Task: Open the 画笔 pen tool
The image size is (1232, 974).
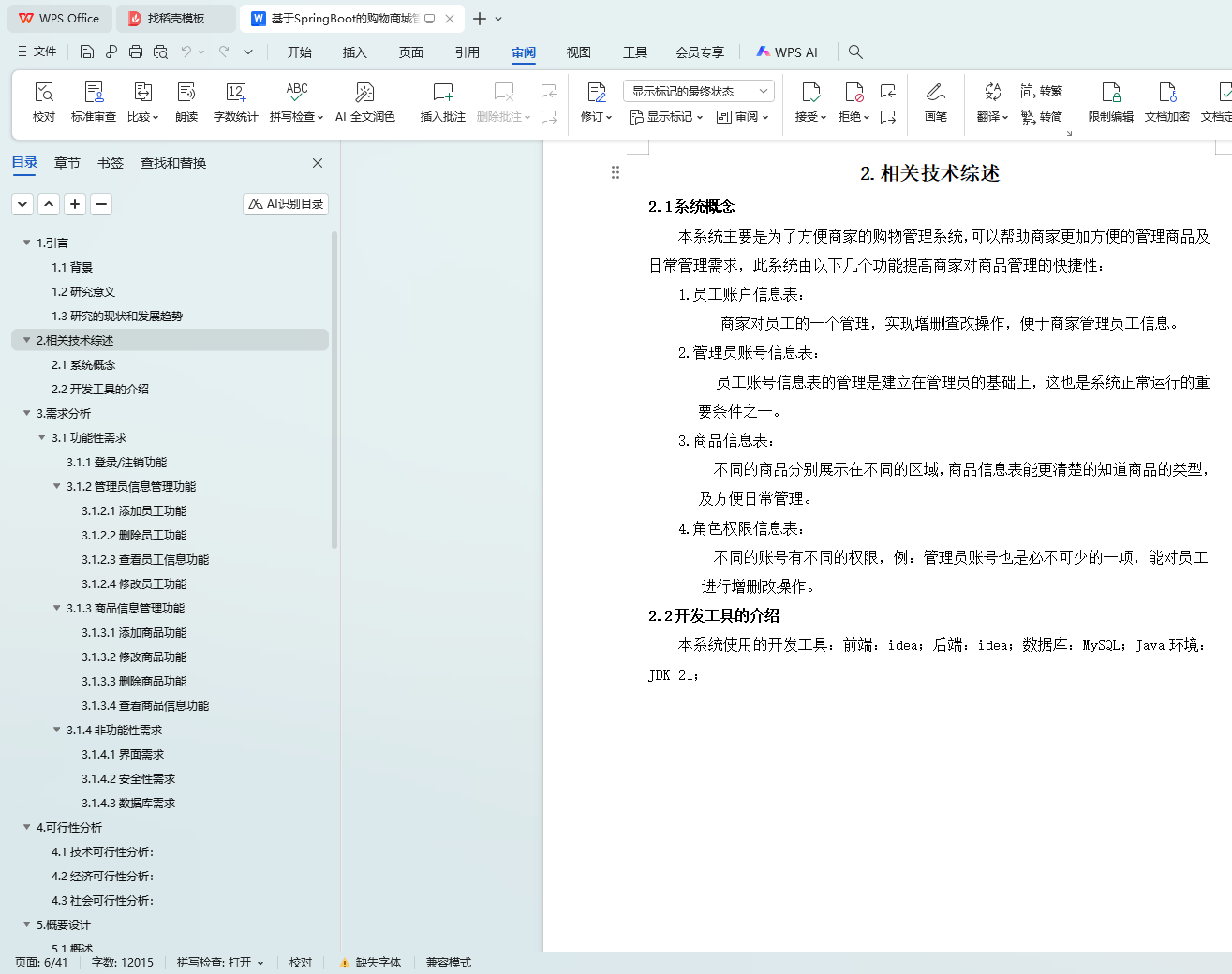Action: (936, 101)
